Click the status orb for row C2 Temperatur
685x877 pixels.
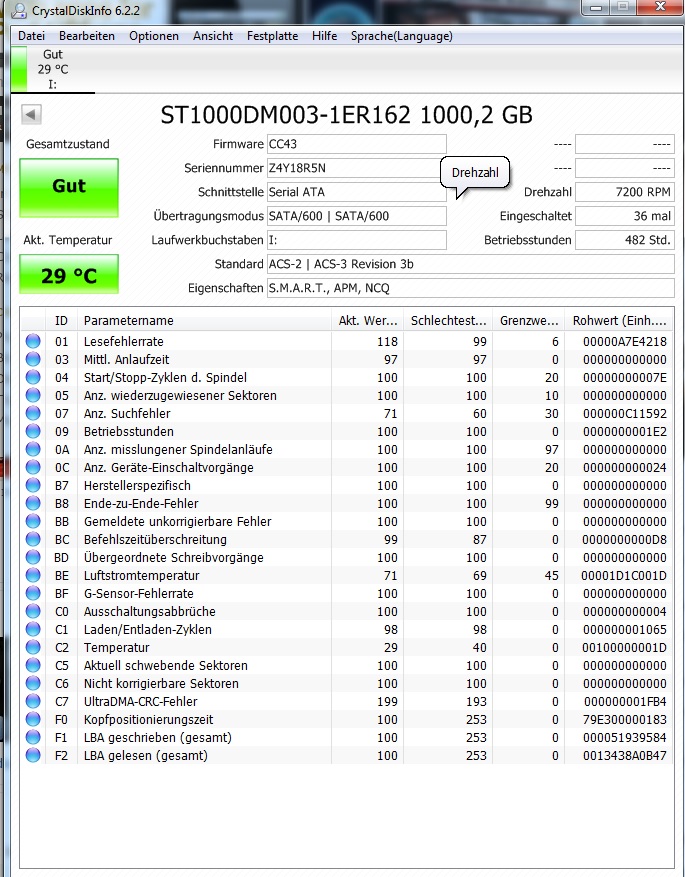click(x=33, y=647)
